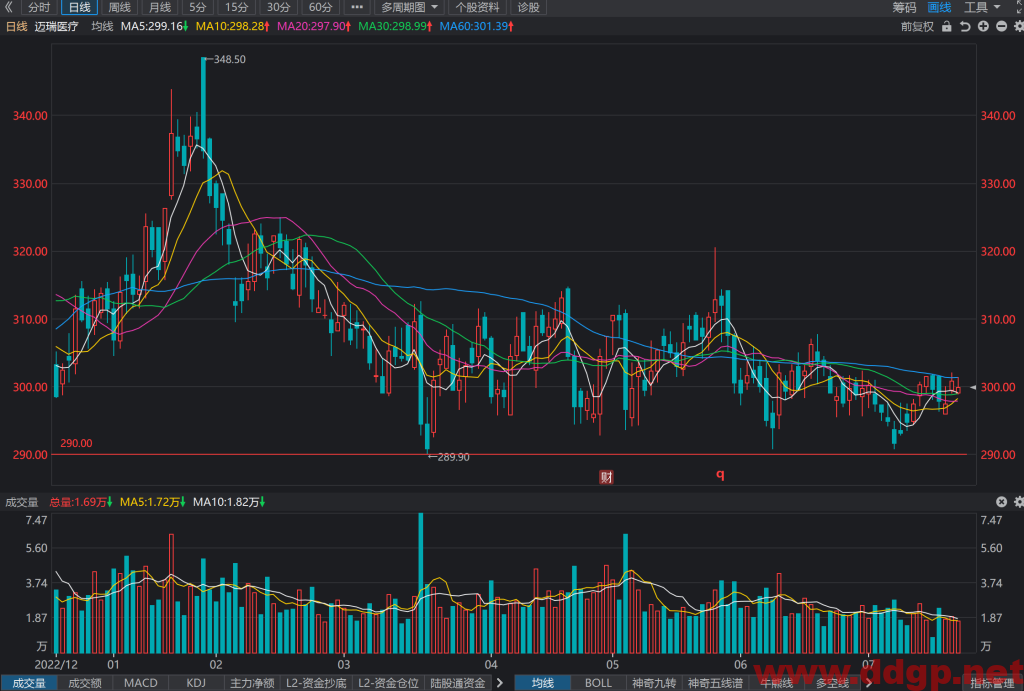Click 成交量 volume panel label
Image resolution: width=1024 pixels, height=691 pixels.
22,502
